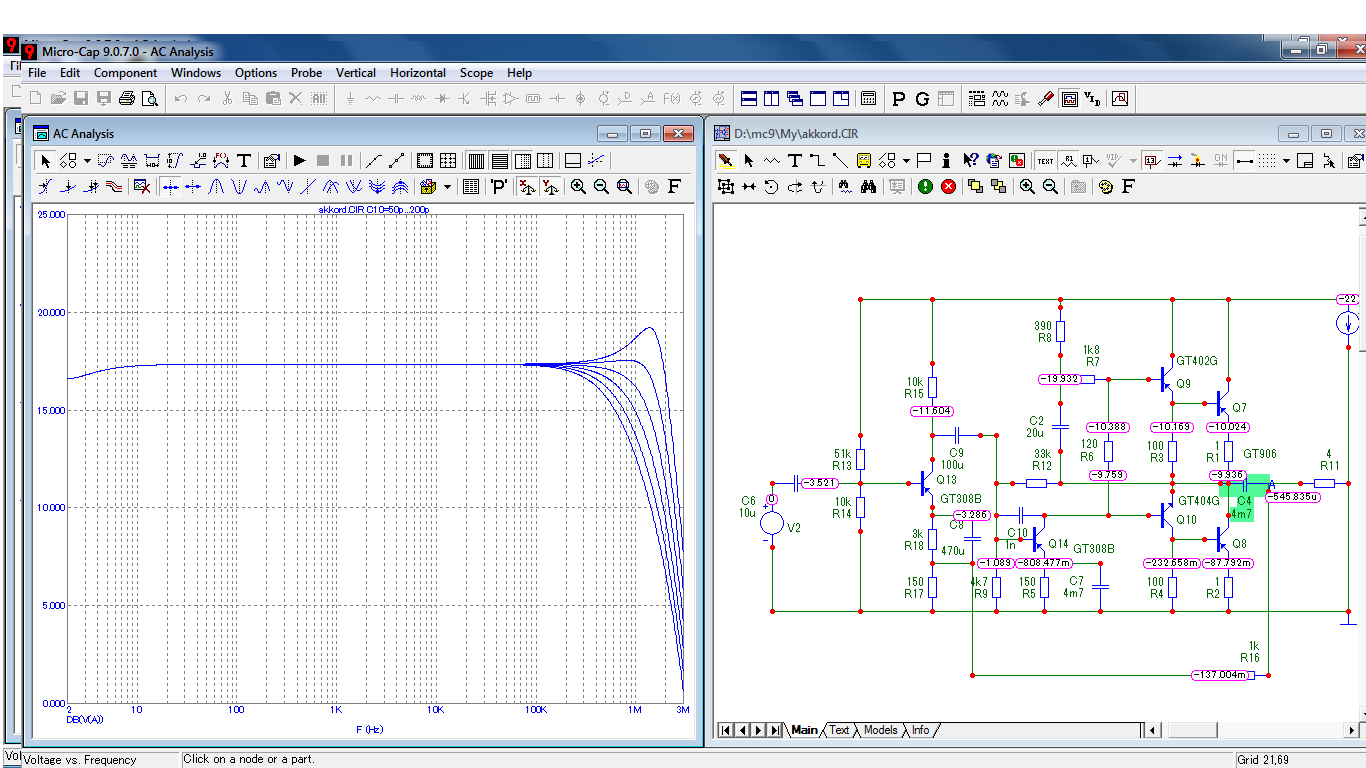Image resolution: width=1366 pixels, height=768 pixels.
Task: Expand the graphics shapes dropdown in AC Analysis toolbar
Action: point(87,160)
